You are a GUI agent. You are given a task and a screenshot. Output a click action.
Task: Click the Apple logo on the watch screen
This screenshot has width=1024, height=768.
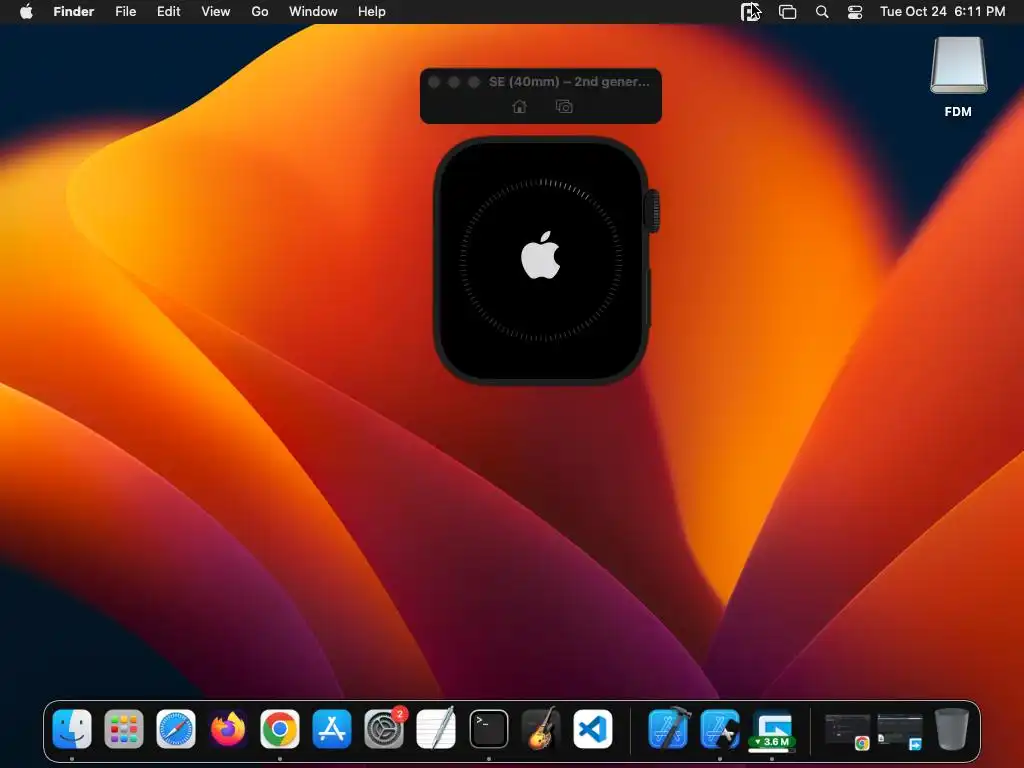pyautogui.click(x=541, y=255)
